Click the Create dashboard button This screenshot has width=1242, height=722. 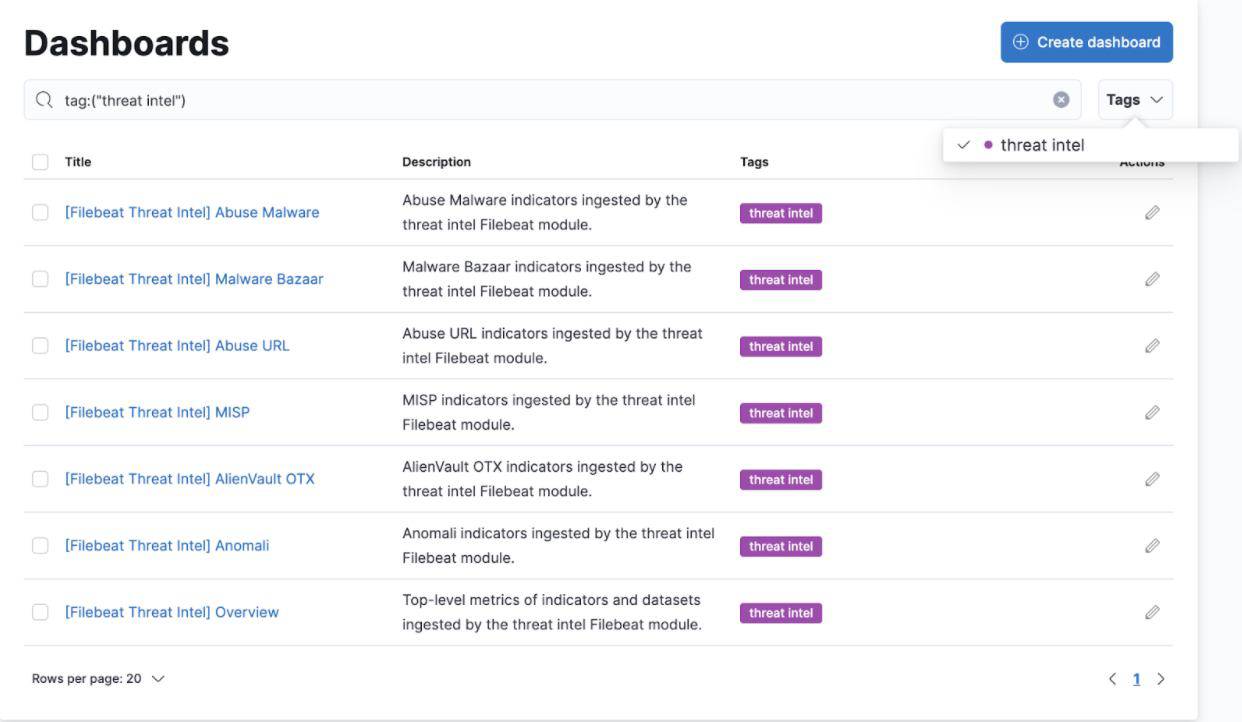point(1086,42)
